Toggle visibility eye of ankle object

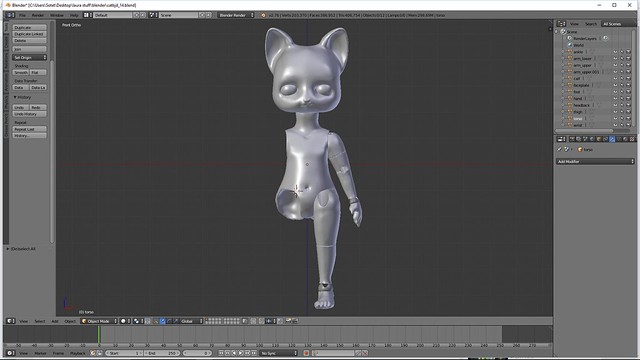click(615, 52)
